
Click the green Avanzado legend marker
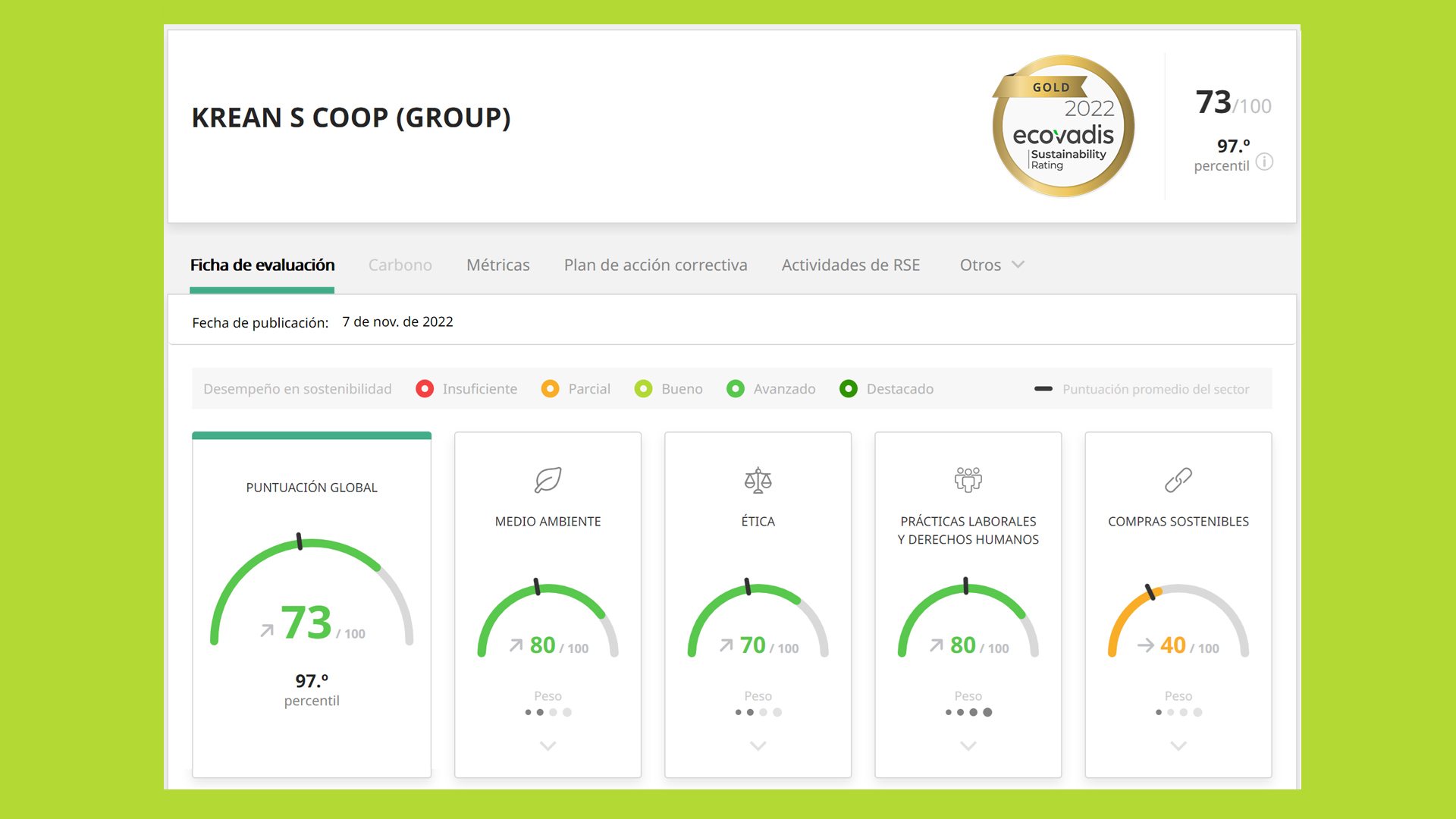coord(736,389)
